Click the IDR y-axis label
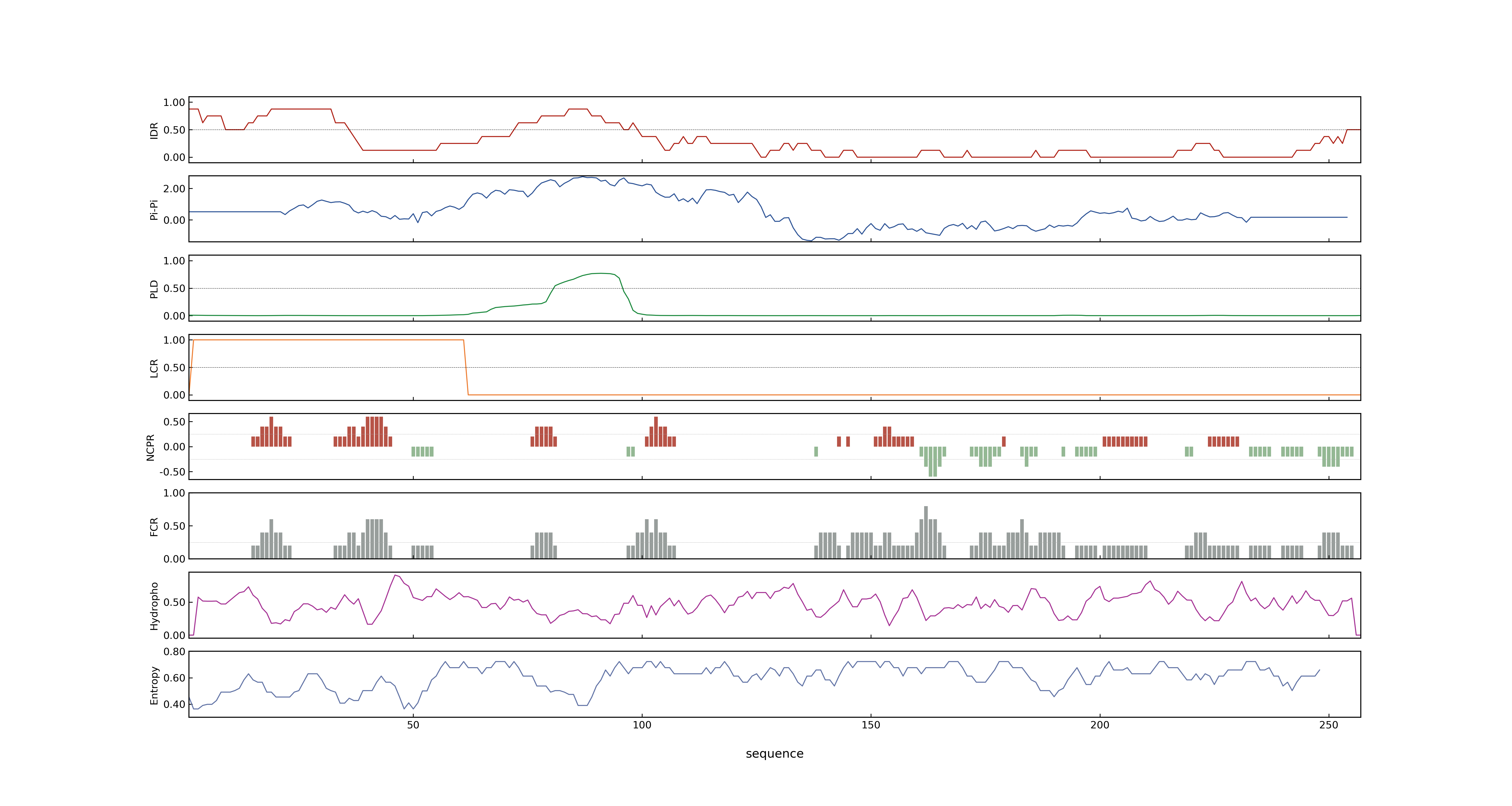The image size is (1512, 806). (154, 130)
